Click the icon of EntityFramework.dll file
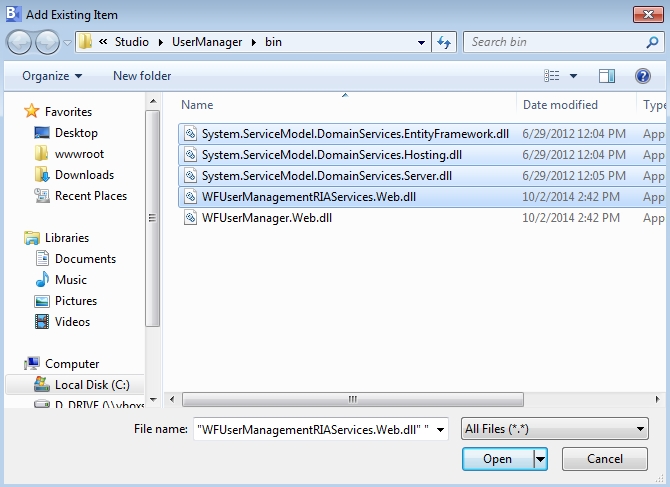The height and width of the screenshot is (487, 670). click(190, 134)
